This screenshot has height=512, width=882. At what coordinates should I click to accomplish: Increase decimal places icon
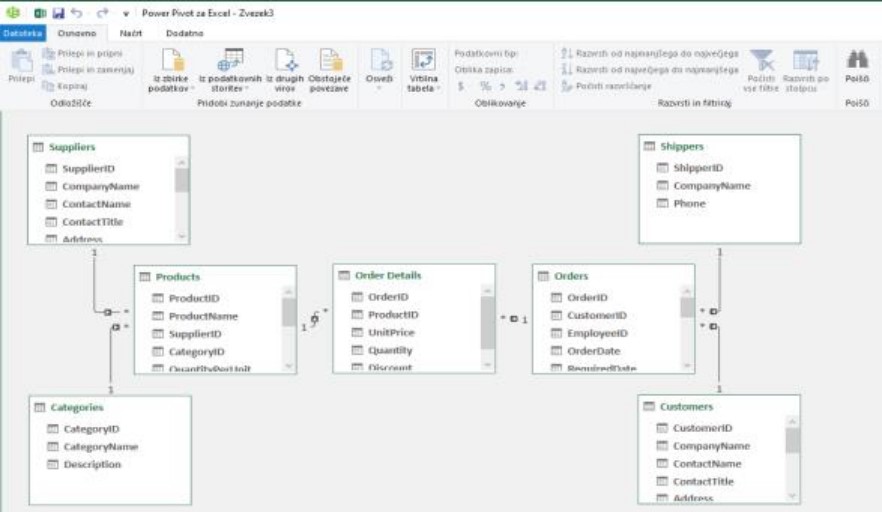pyautogui.click(x=521, y=86)
